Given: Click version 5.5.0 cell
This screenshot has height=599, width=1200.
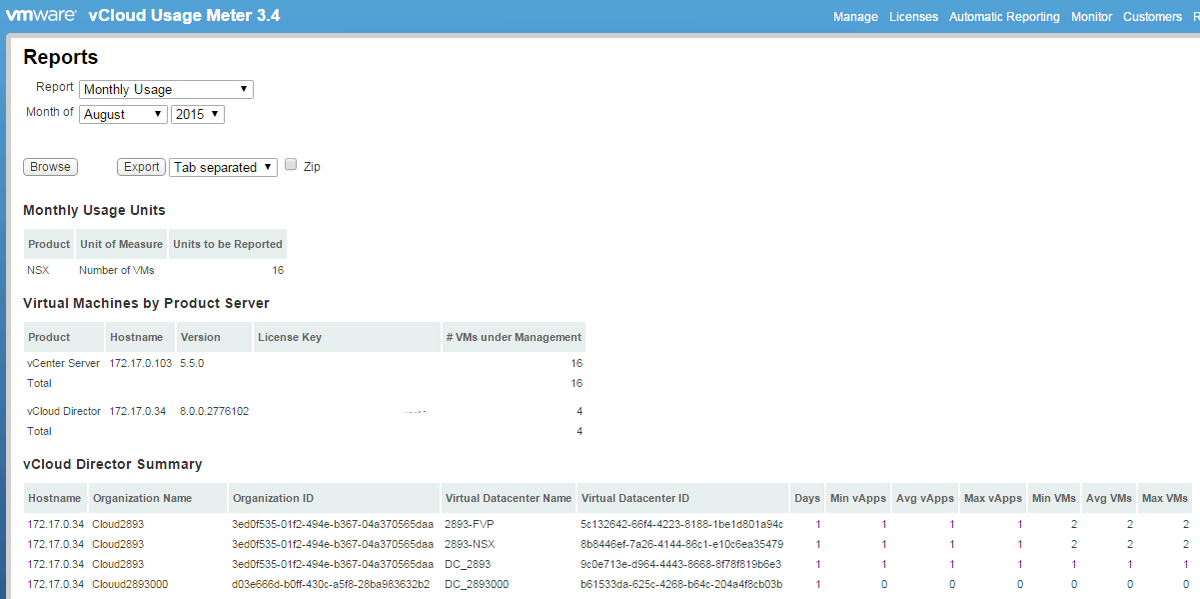Looking at the screenshot, I should [192, 363].
